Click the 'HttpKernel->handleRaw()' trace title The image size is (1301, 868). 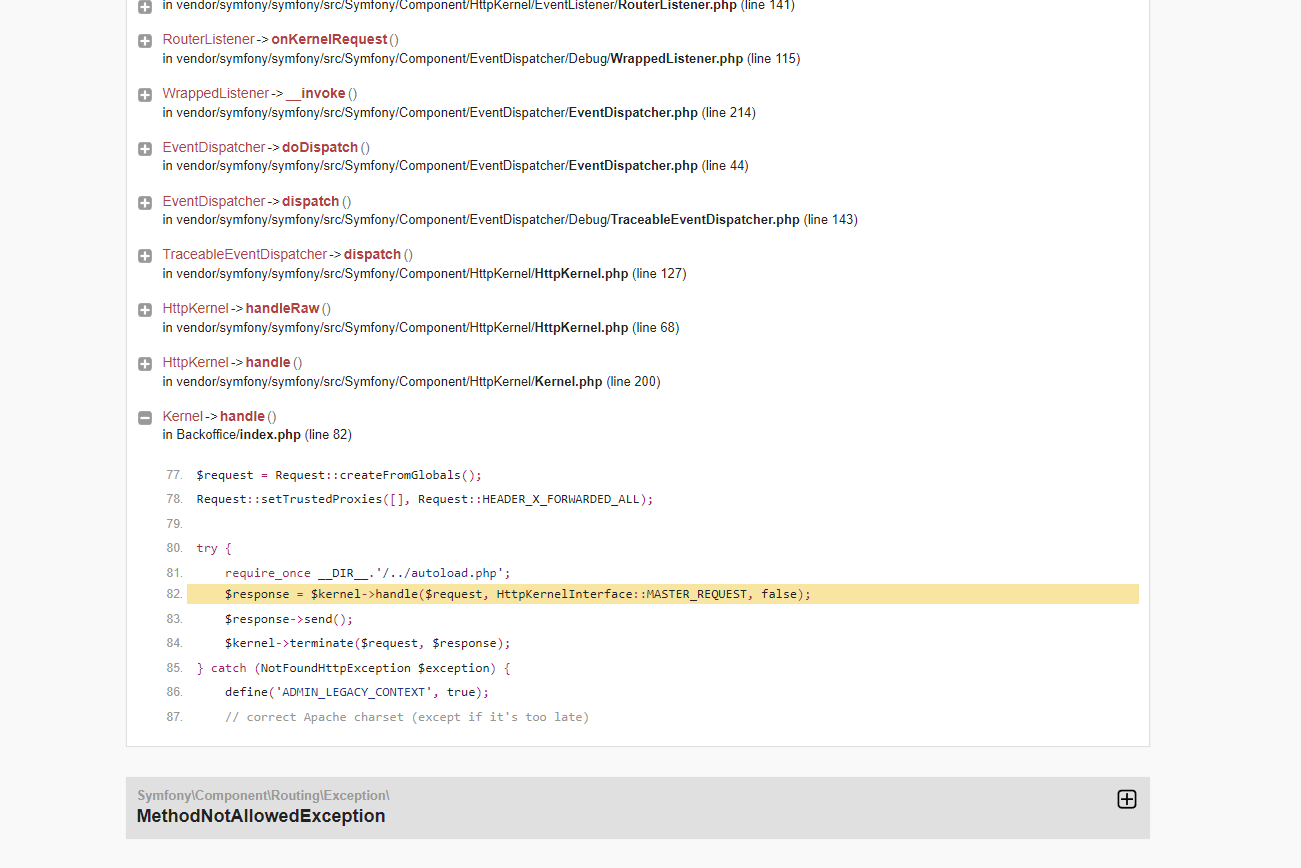247,308
